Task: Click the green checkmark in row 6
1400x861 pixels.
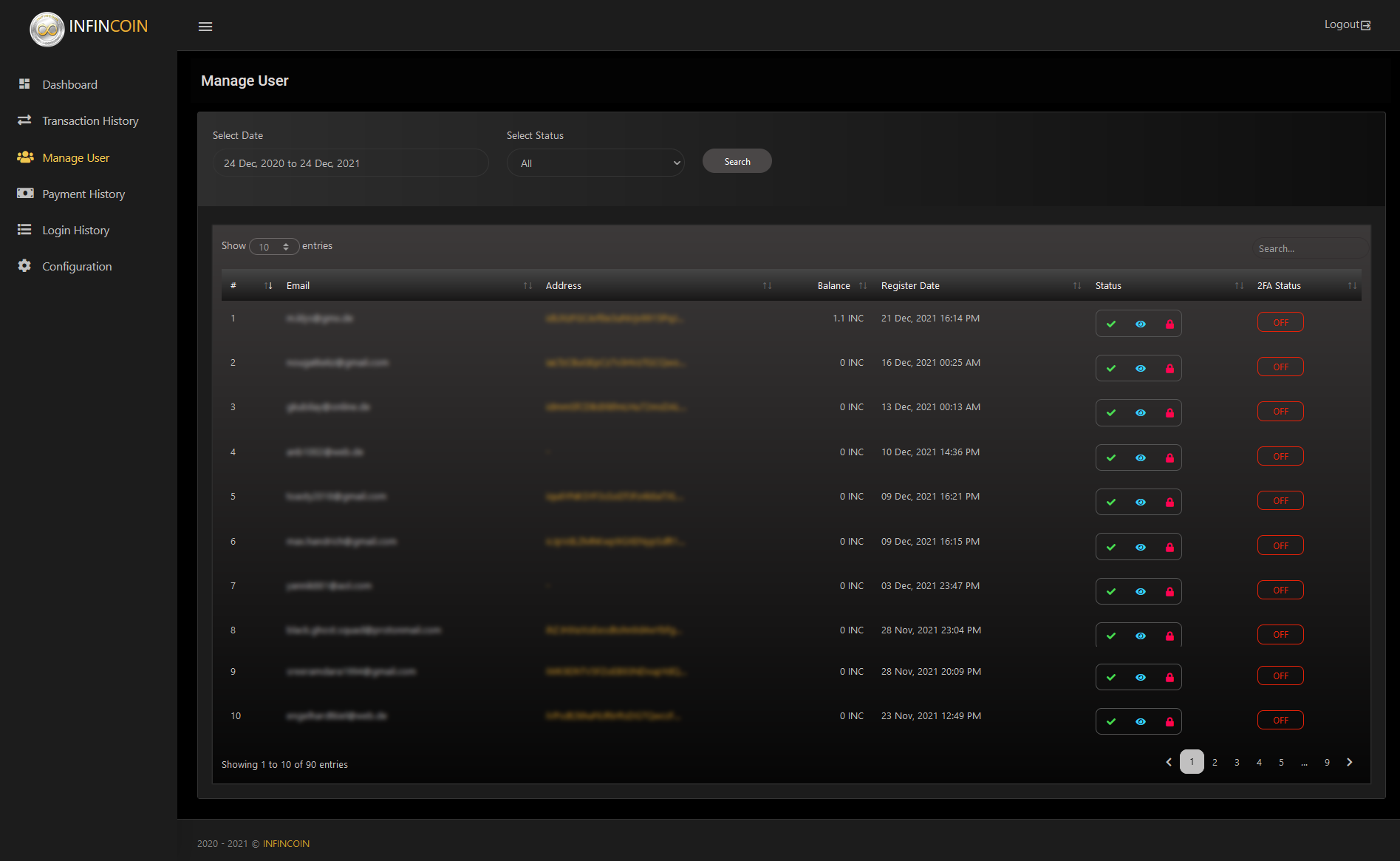Action: click(1110, 547)
